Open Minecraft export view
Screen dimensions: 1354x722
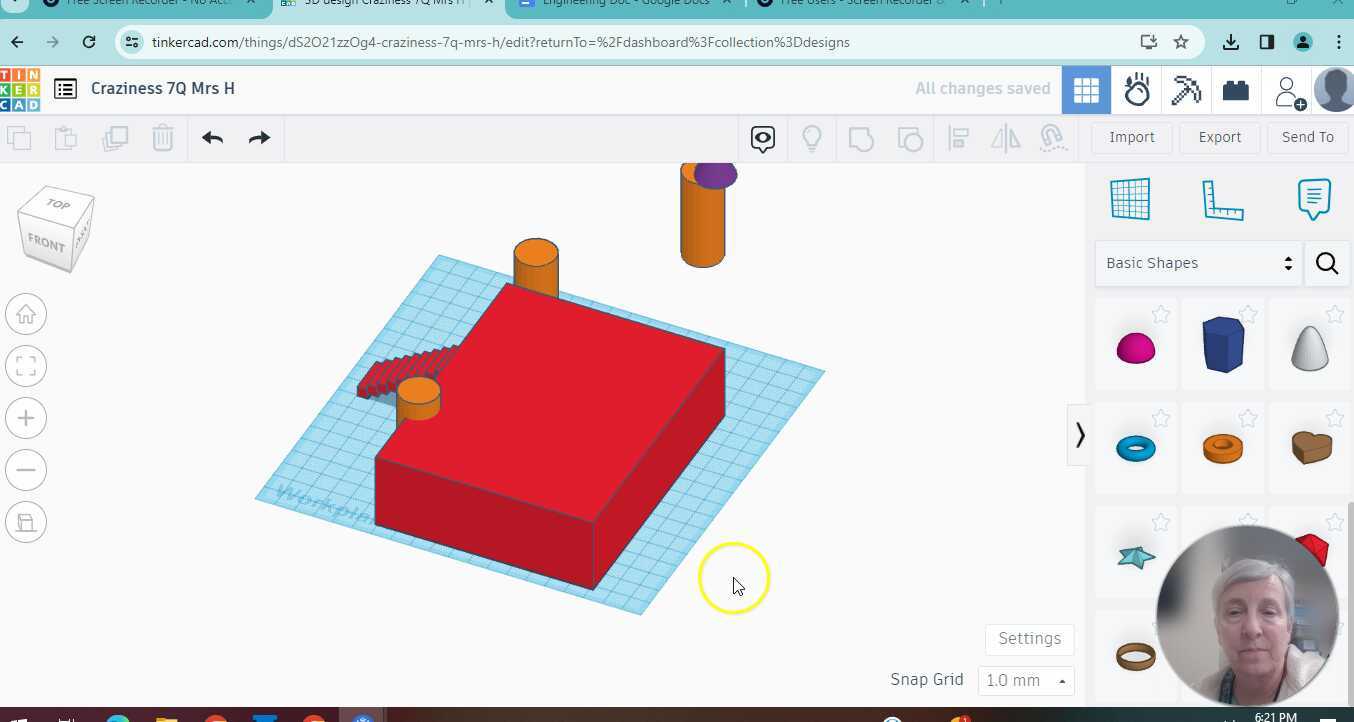[1186, 89]
